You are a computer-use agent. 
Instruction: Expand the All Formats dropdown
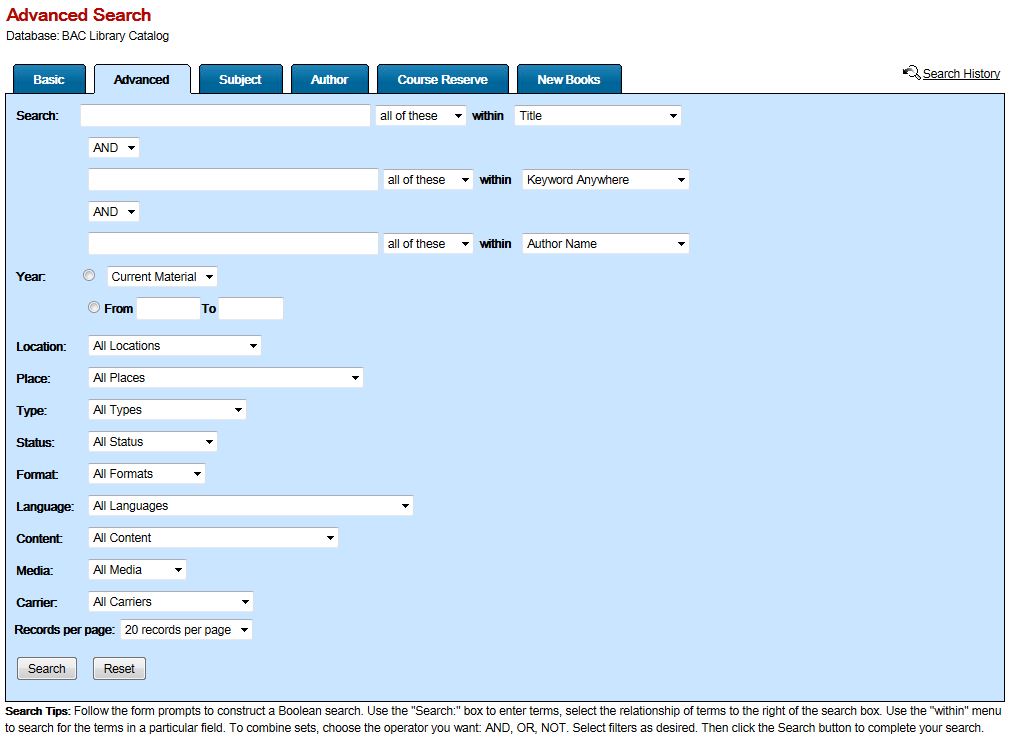click(146, 473)
